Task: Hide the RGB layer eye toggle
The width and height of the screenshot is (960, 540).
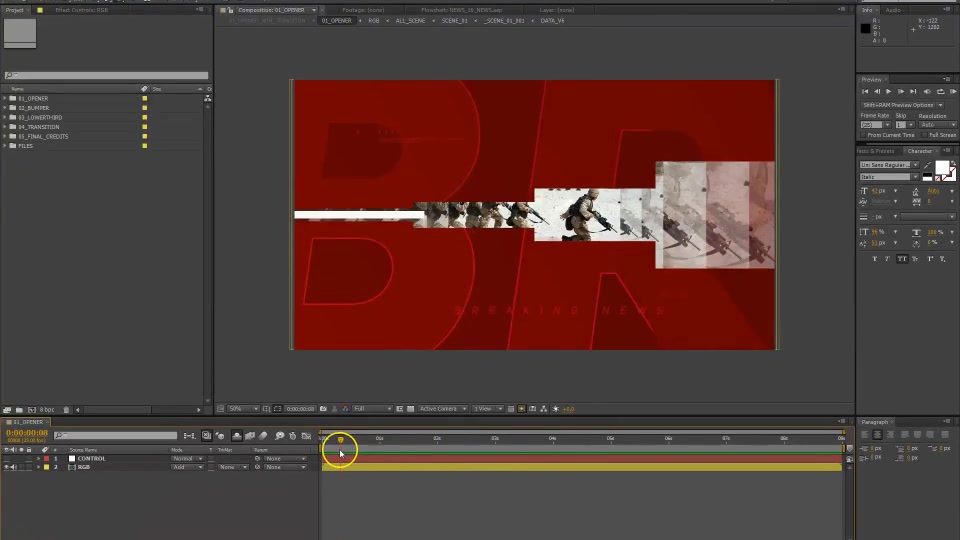Action: [x=7, y=467]
